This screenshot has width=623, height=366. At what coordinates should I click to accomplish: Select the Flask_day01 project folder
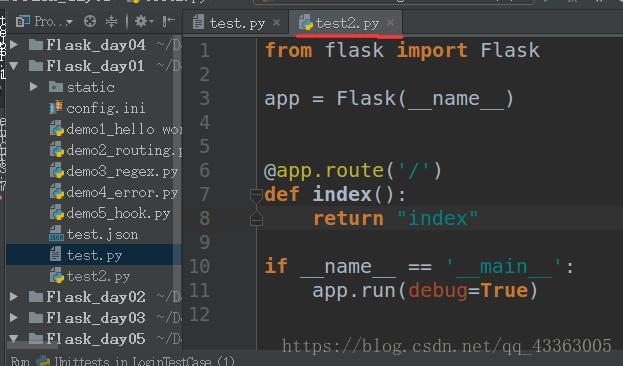point(95,66)
